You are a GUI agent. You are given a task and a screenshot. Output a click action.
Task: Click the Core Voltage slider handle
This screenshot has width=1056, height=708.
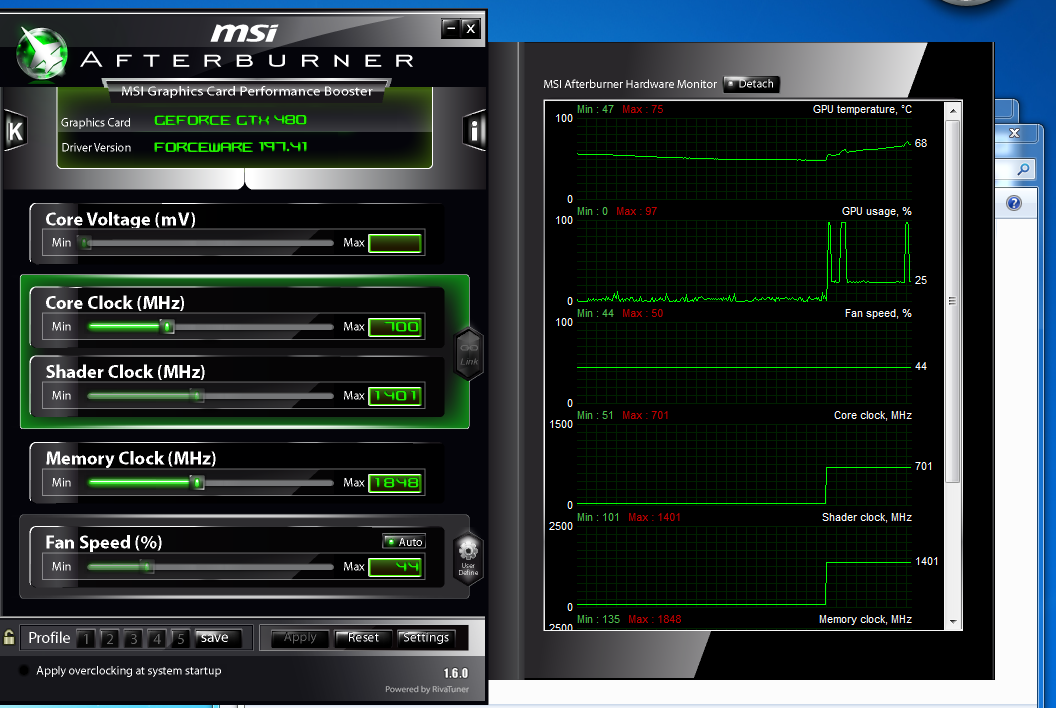point(86,243)
